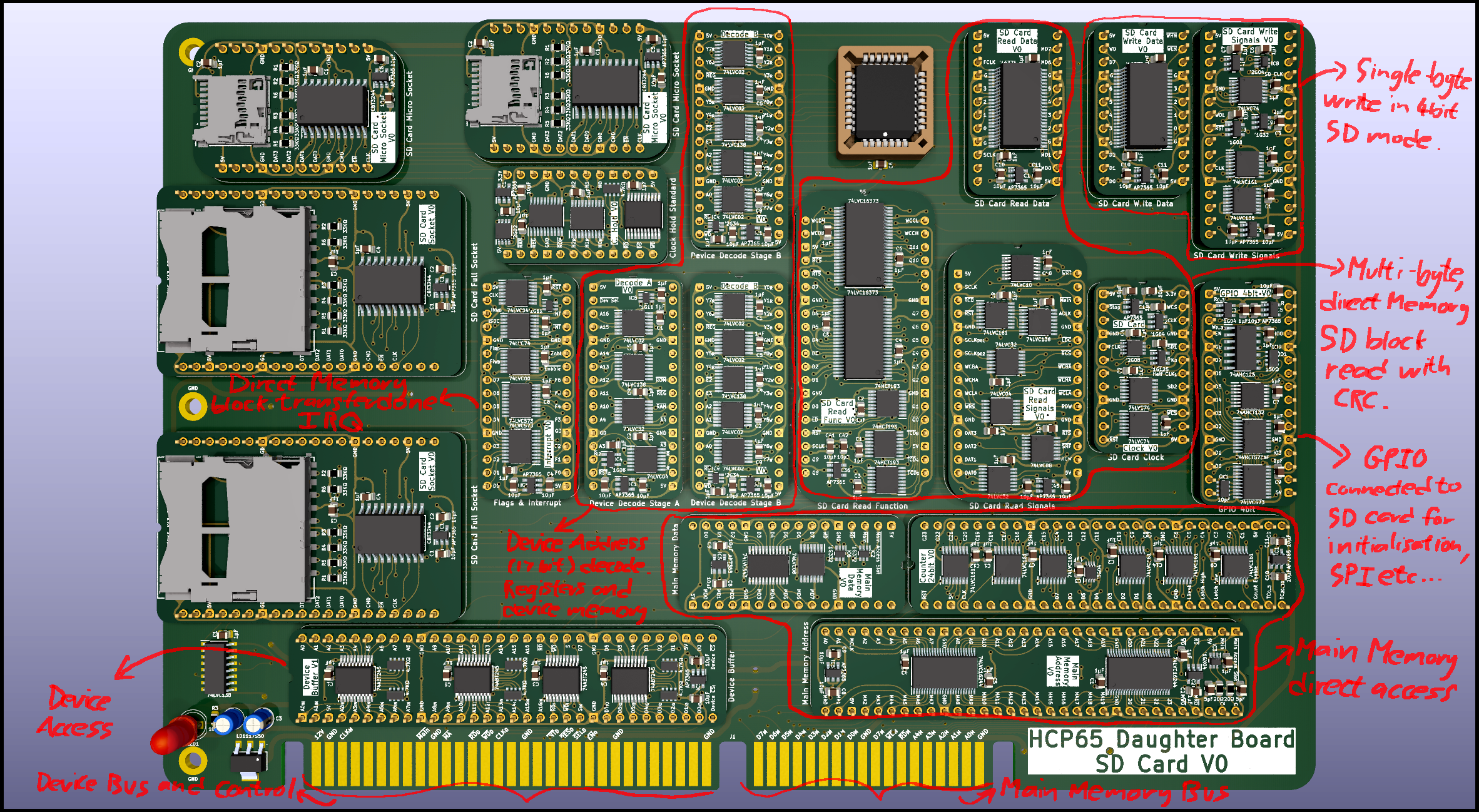
Task: Click the lower full-size SD card socket
Action: [x=235, y=527]
